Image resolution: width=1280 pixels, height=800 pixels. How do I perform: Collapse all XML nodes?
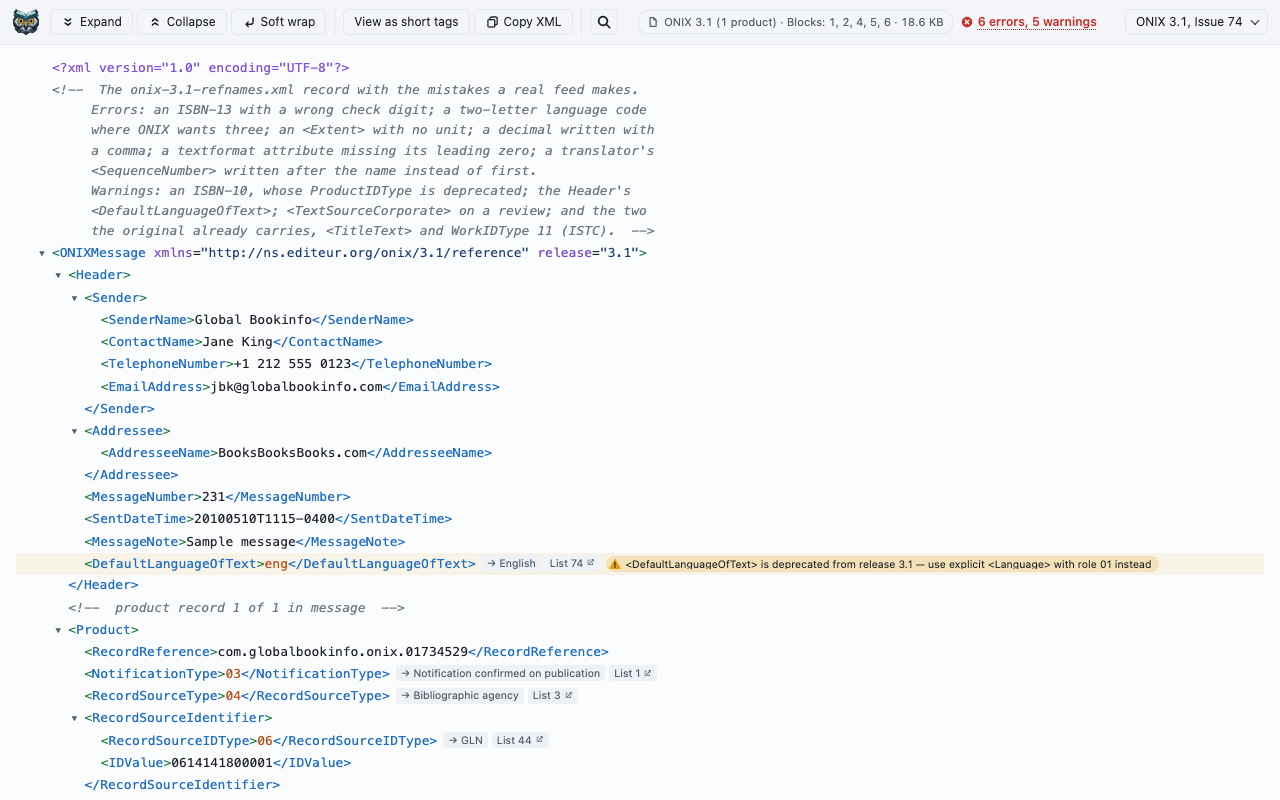pos(182,22)
